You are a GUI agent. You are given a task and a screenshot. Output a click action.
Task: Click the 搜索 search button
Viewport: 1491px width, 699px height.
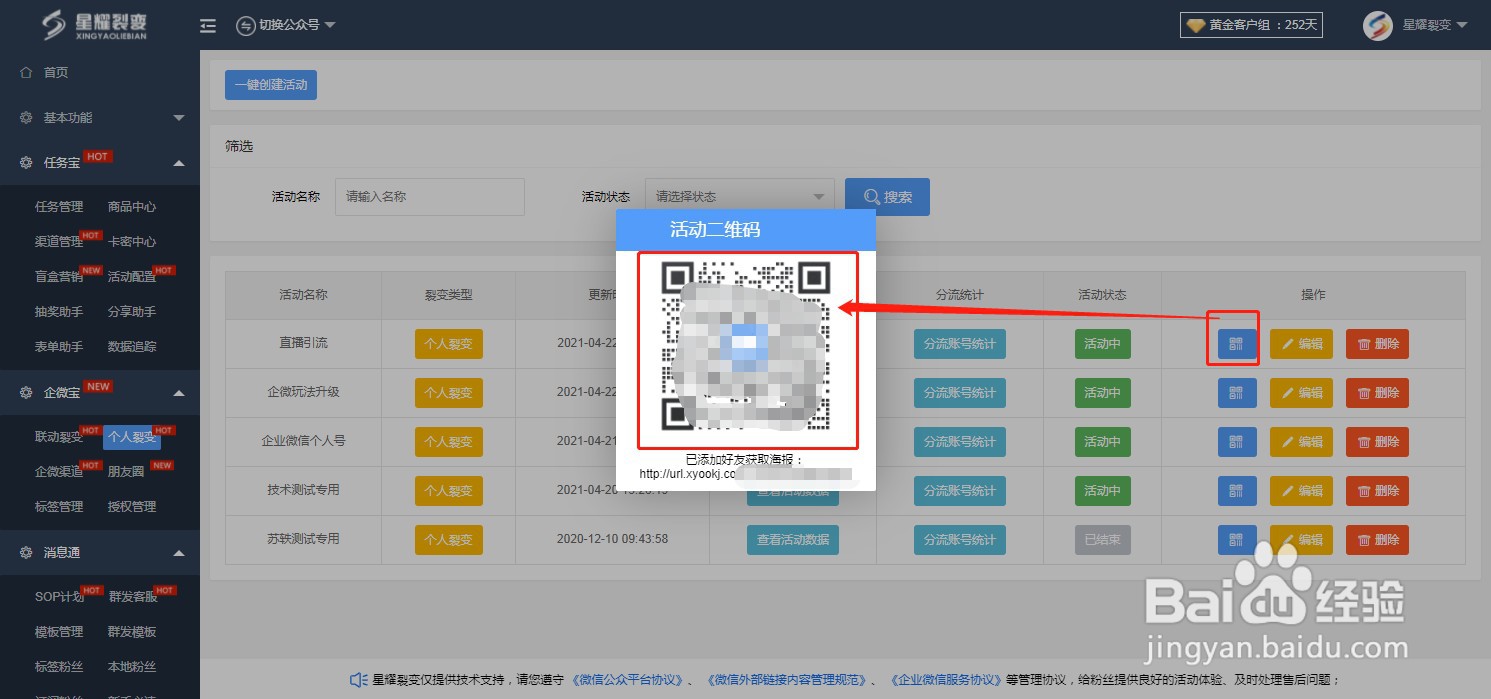point(887,197)
